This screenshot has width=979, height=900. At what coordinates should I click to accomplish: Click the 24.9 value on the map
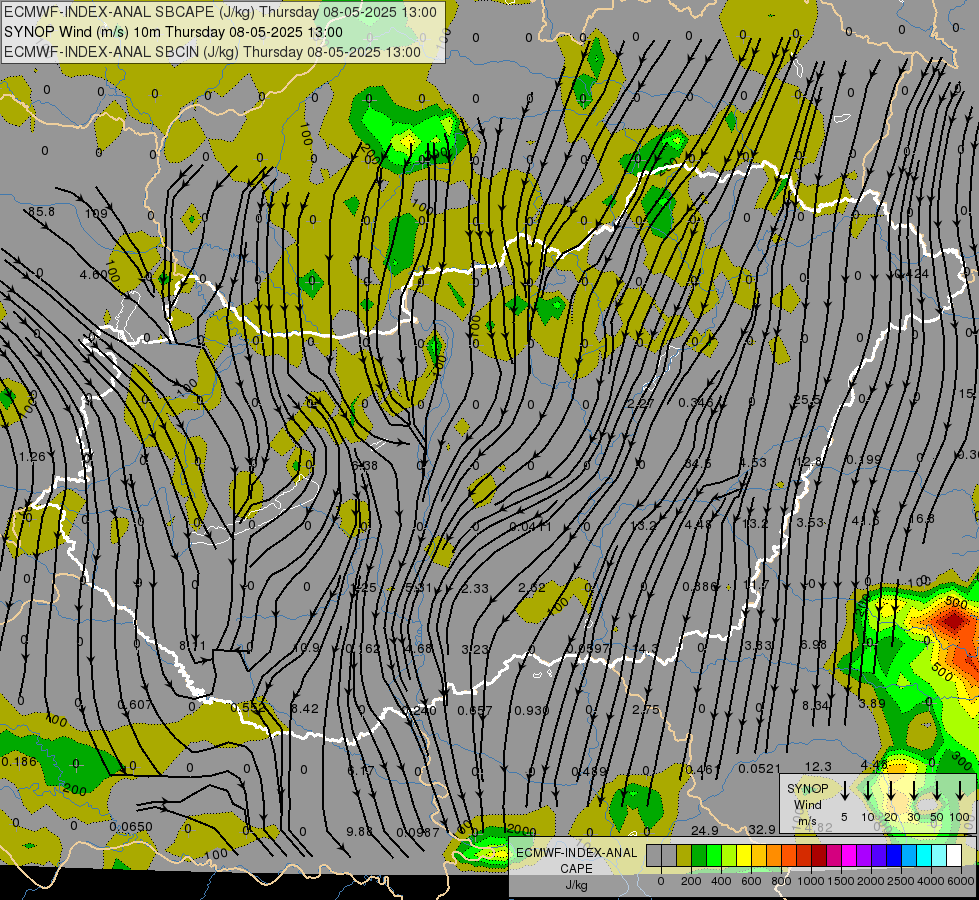tap(705, 830)
